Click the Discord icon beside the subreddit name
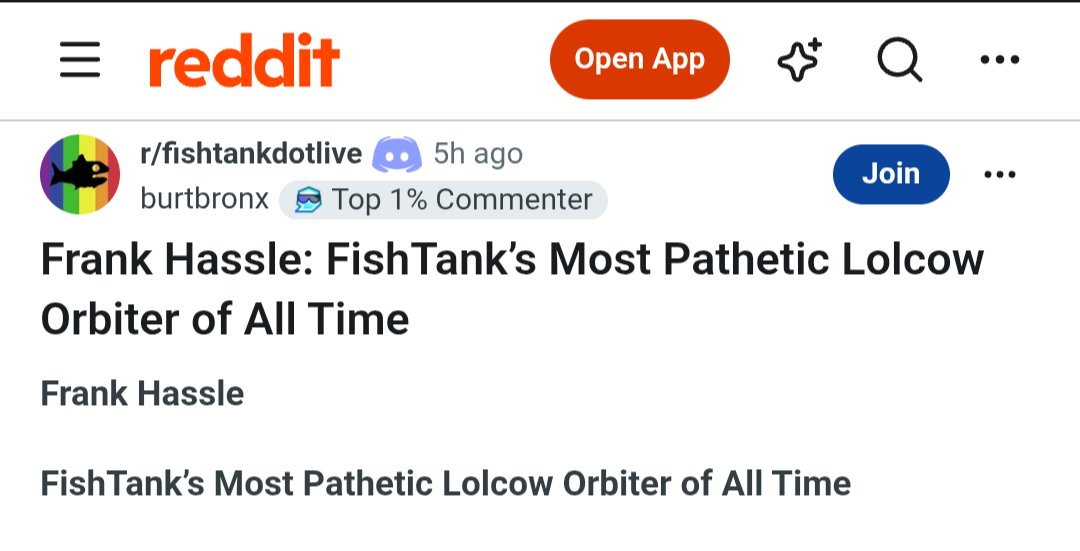 (x=397, y=154)
